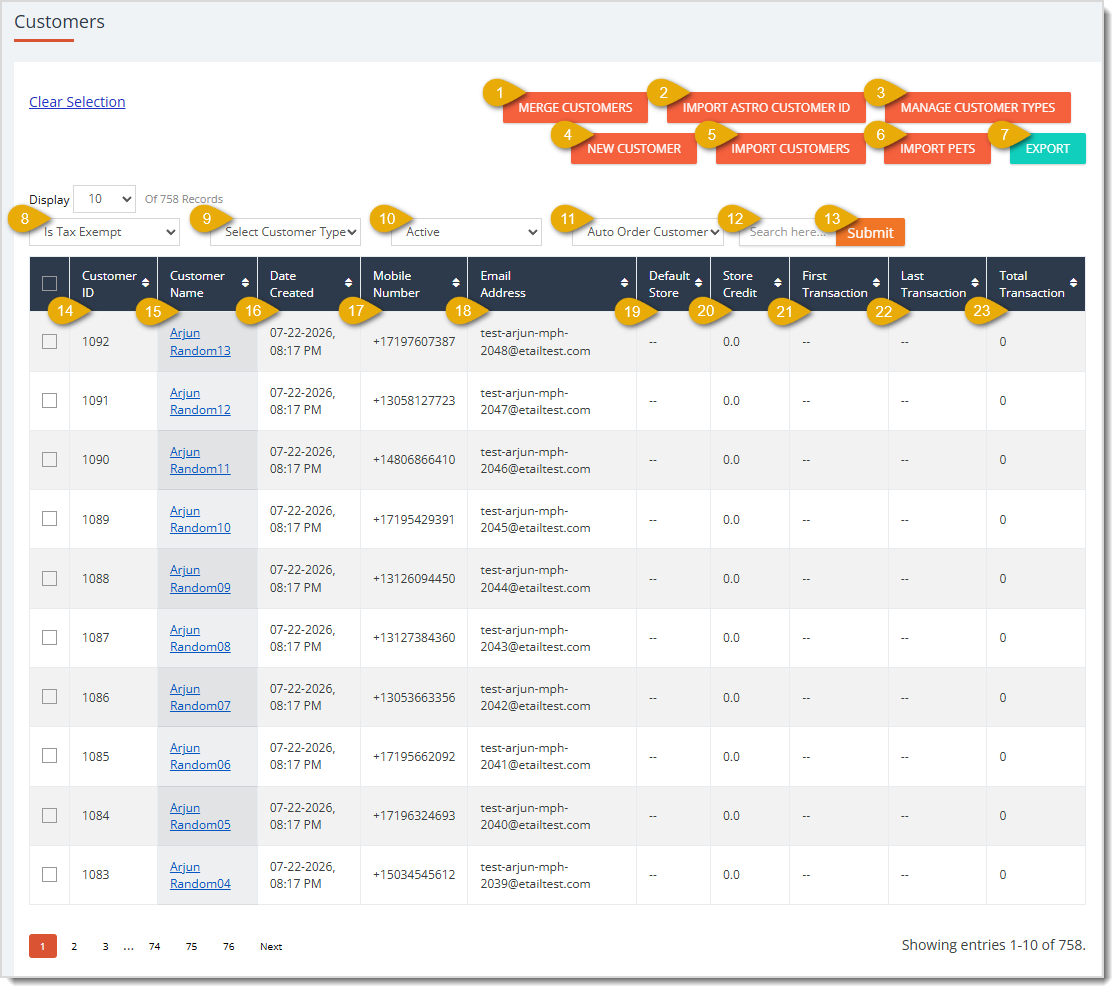Click Import Pets button

pos(937,149)
